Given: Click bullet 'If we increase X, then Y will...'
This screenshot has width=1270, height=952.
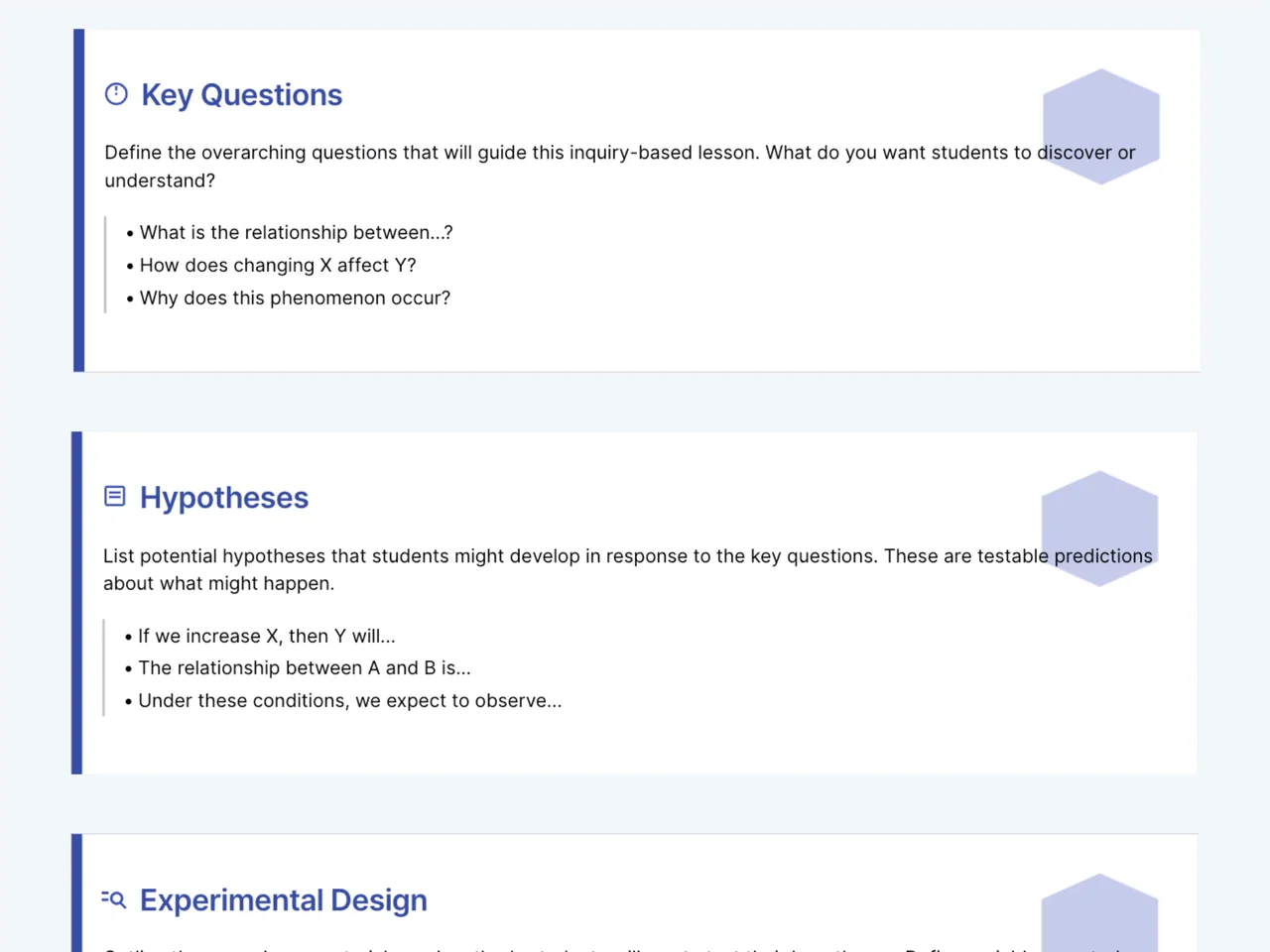Looking at the screenshot, I should click(260, 637).
